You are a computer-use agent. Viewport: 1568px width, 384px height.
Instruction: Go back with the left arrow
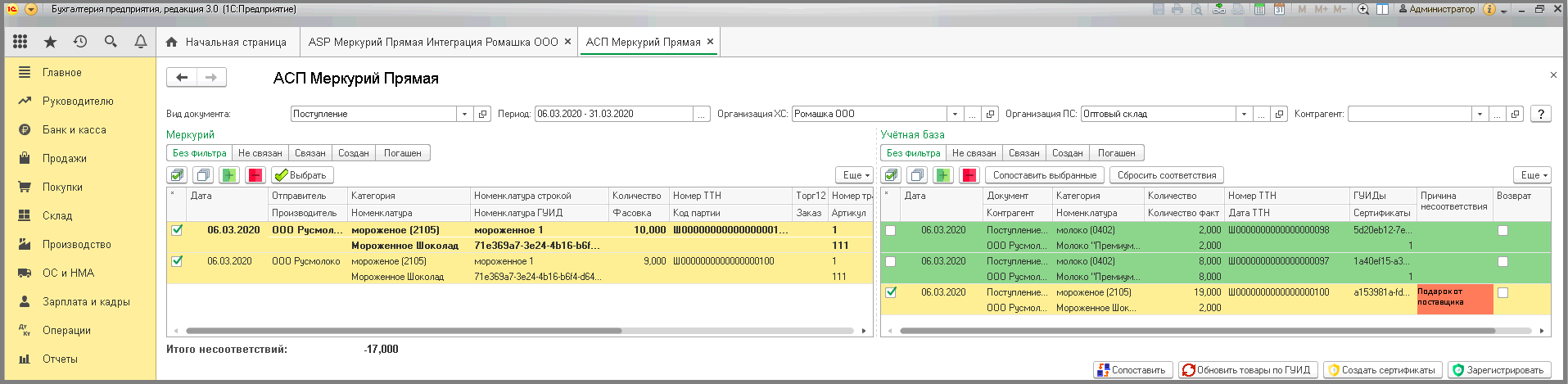182,78
